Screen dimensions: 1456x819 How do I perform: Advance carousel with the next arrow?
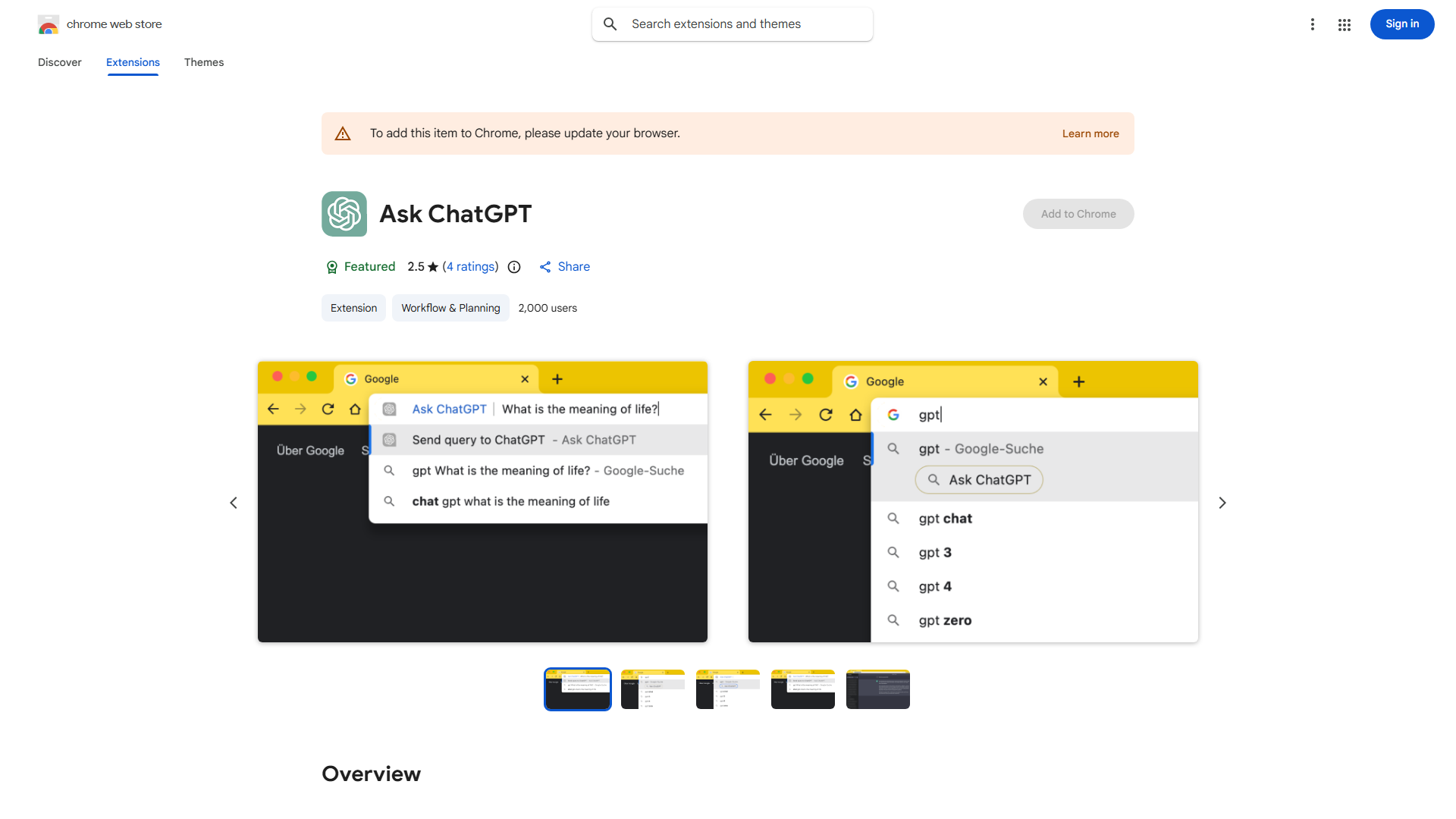pos(1222,502)
